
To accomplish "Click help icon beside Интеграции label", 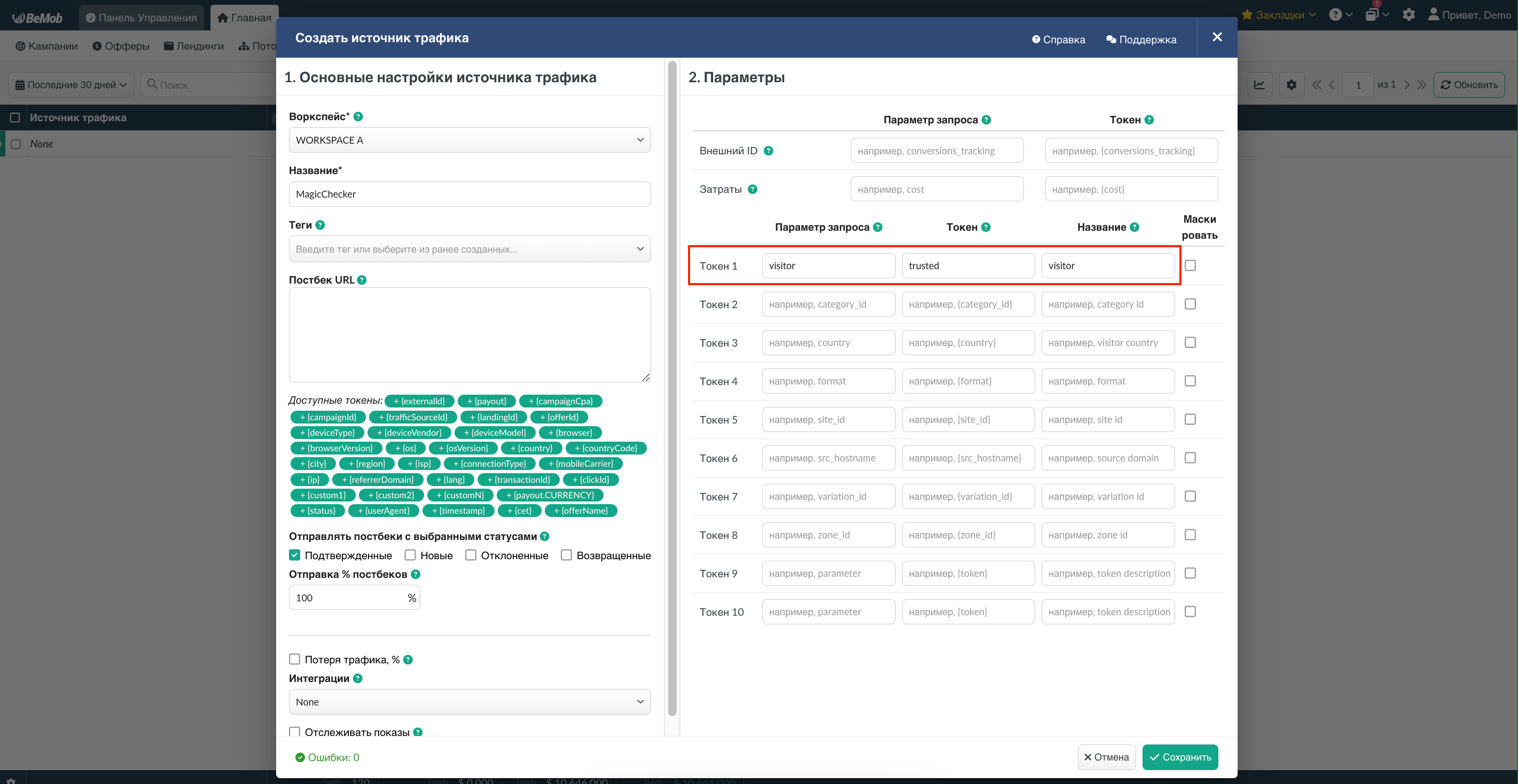I will pos(358,679).
